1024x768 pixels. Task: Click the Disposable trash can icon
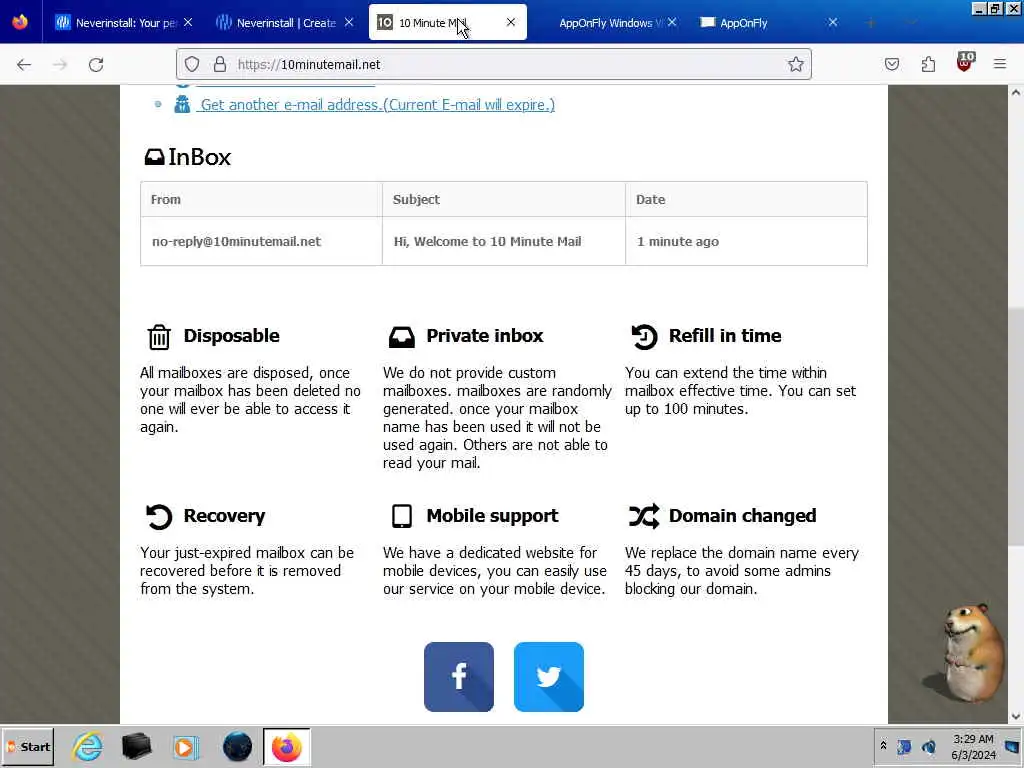tap(159, 337)
